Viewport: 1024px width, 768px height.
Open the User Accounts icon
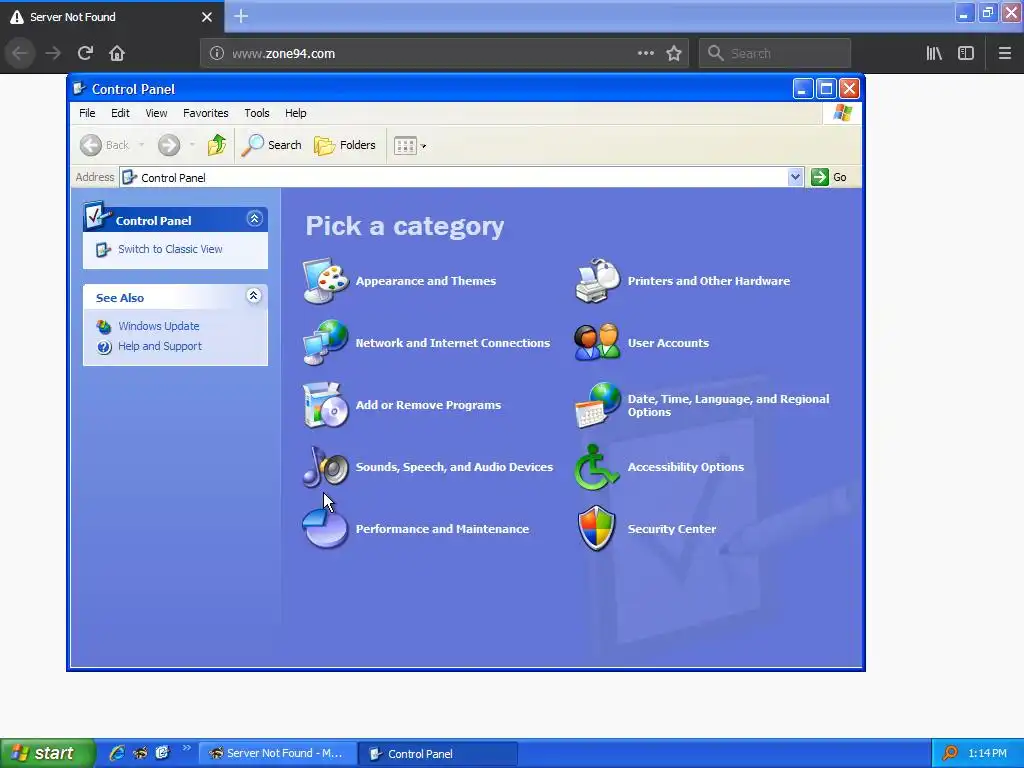597,342
